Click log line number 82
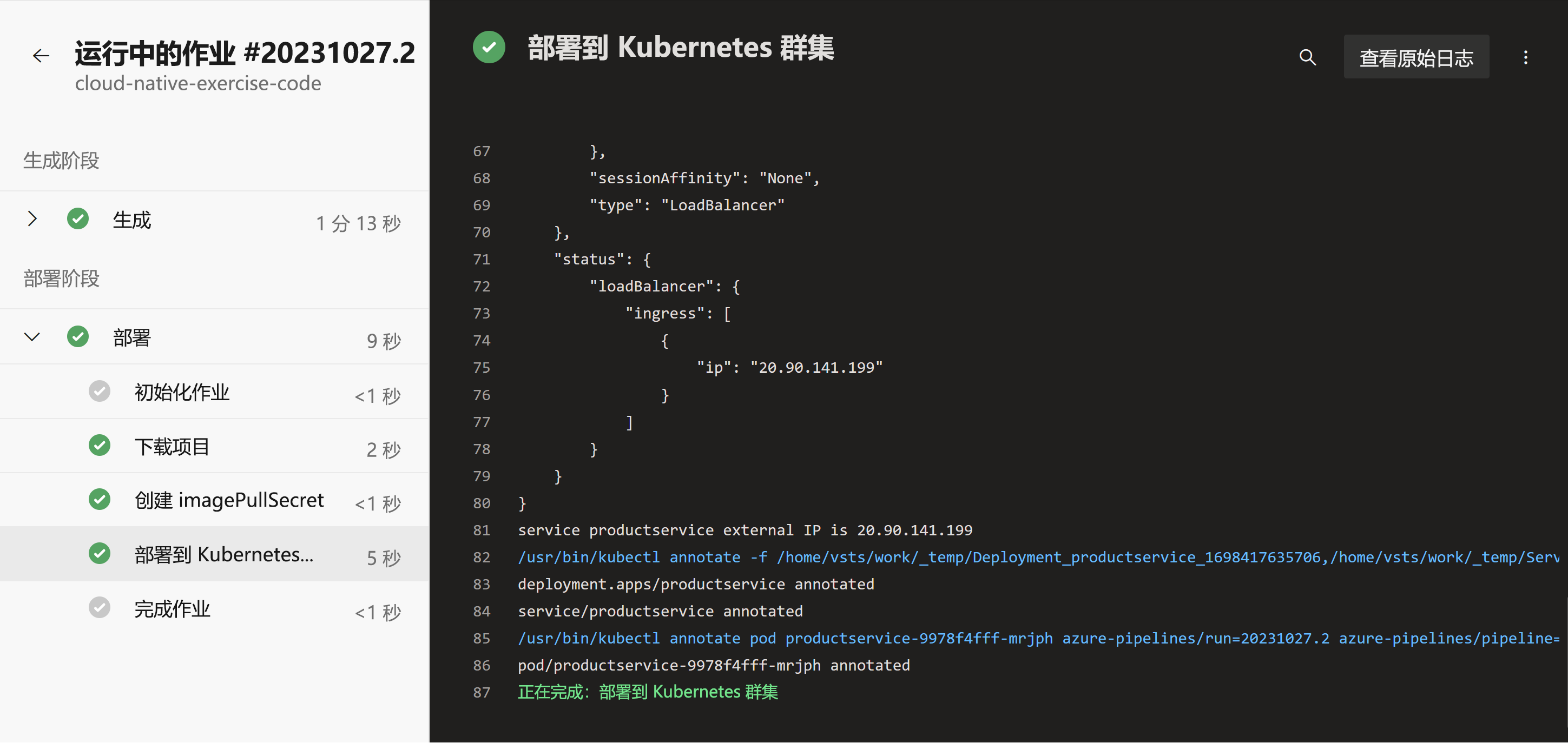The height and width of the screenshot is (743, 1568). 482,558
